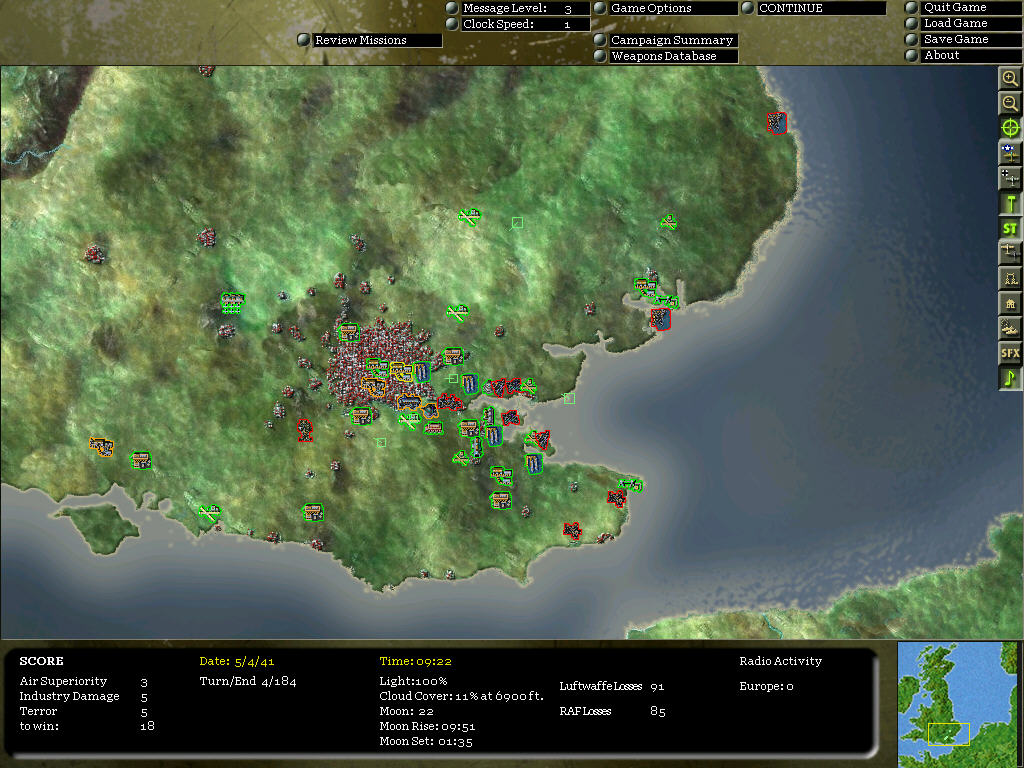Click the round bullet beside Message Level
1024x768 pixels.
451,8
